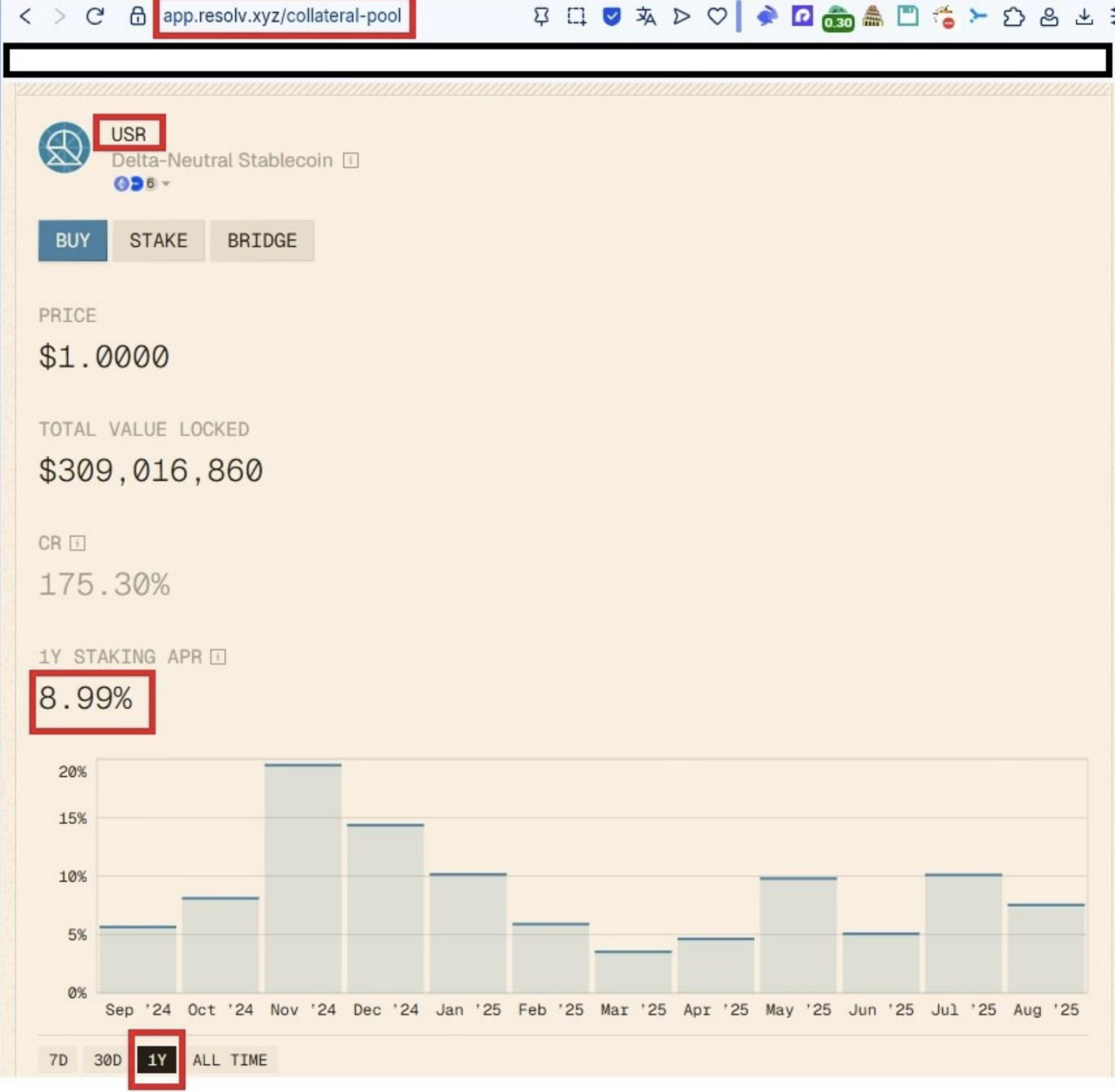The height and width of the screenshot is (1092, 1115).
Task: Go back using browser back arrow
Action: point(26,16)
